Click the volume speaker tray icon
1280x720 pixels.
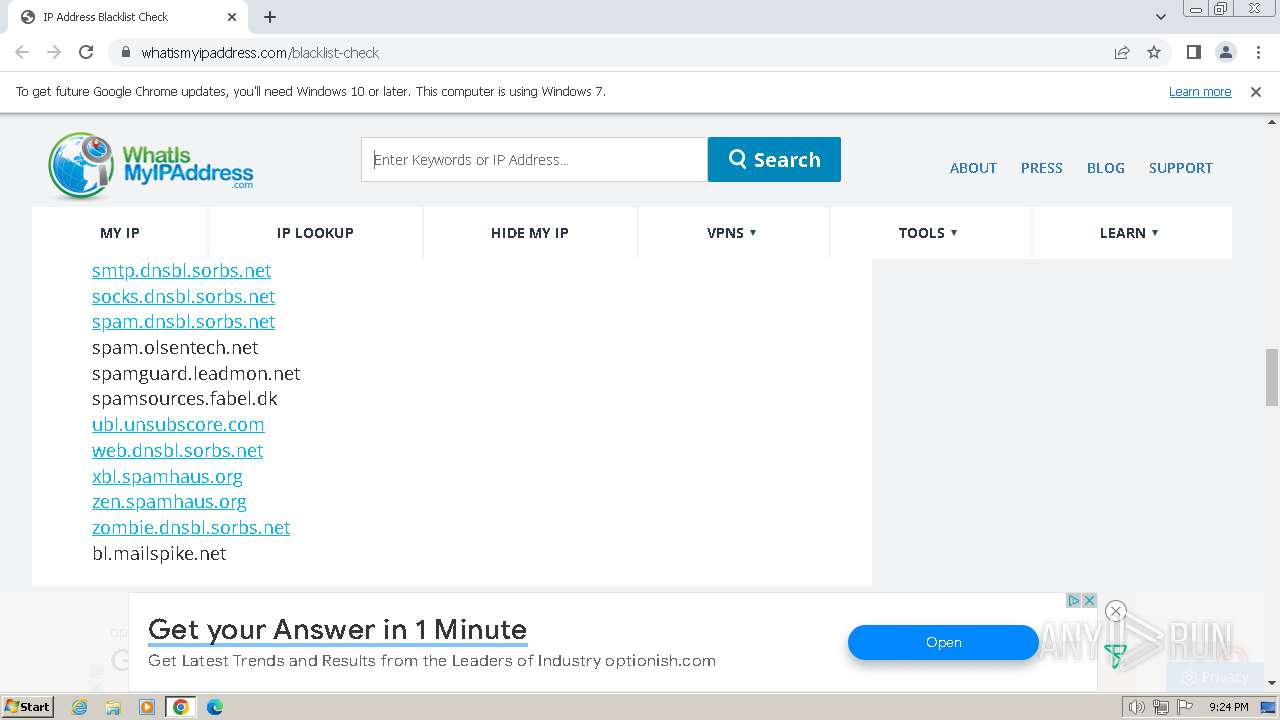click(x=1137, y=707)
